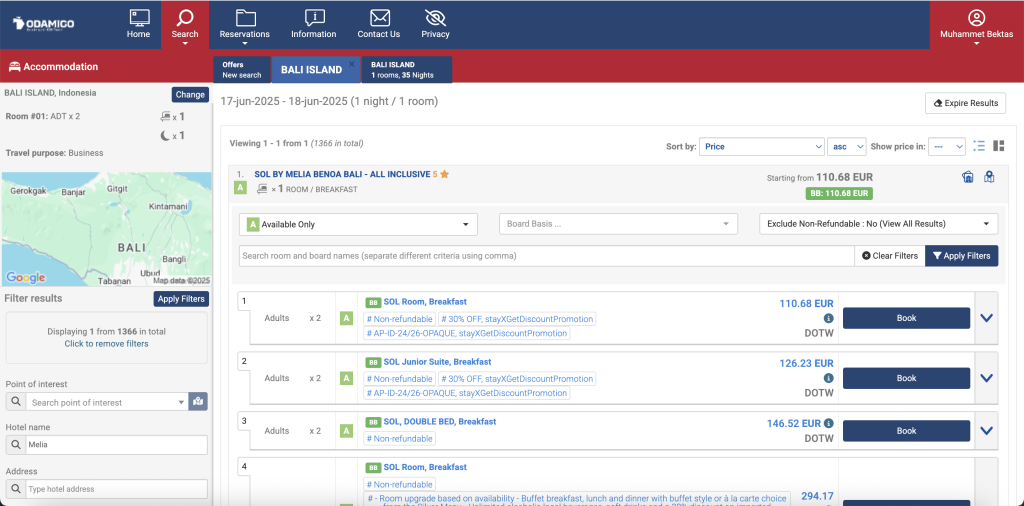Click the Type hotel address field

[x=116, y=489]
